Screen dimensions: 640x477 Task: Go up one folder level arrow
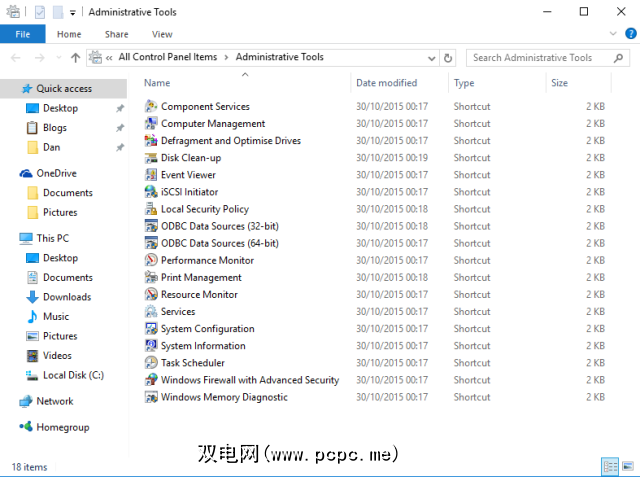(x=75, y=58)
